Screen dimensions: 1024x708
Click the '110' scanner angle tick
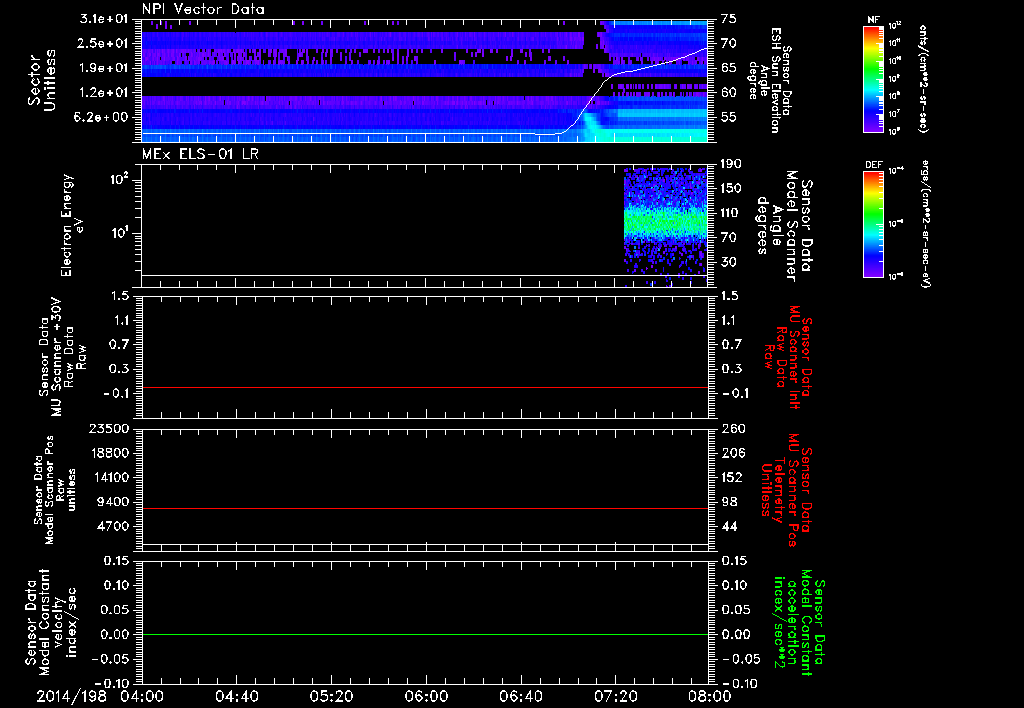click(731, 213)
